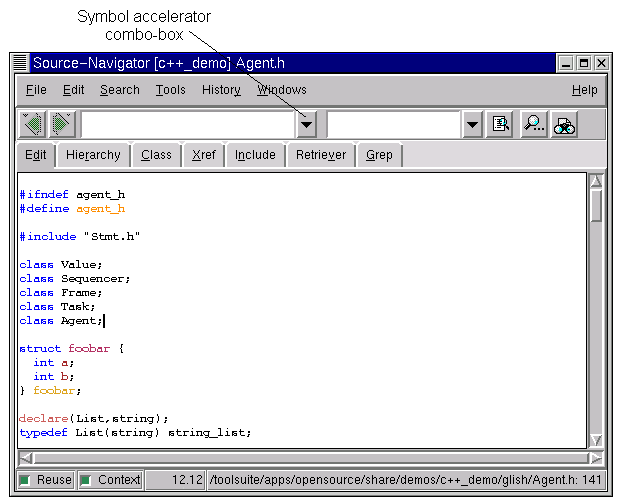The height and width of the screenshot is (504, 618).
Task: Click 'foobar' in the struct foobar line
Action: click(89, 349)
